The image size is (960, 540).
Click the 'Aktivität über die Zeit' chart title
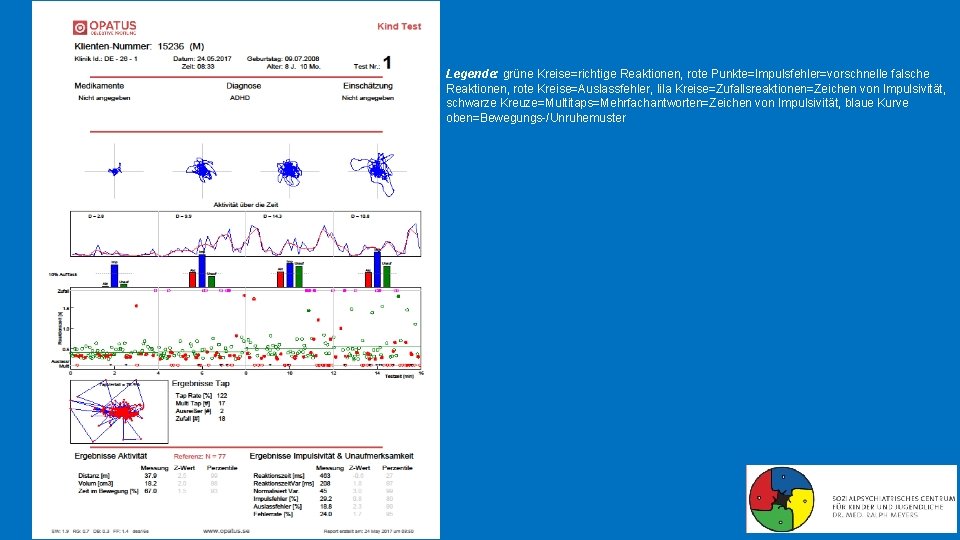(246, 205)
